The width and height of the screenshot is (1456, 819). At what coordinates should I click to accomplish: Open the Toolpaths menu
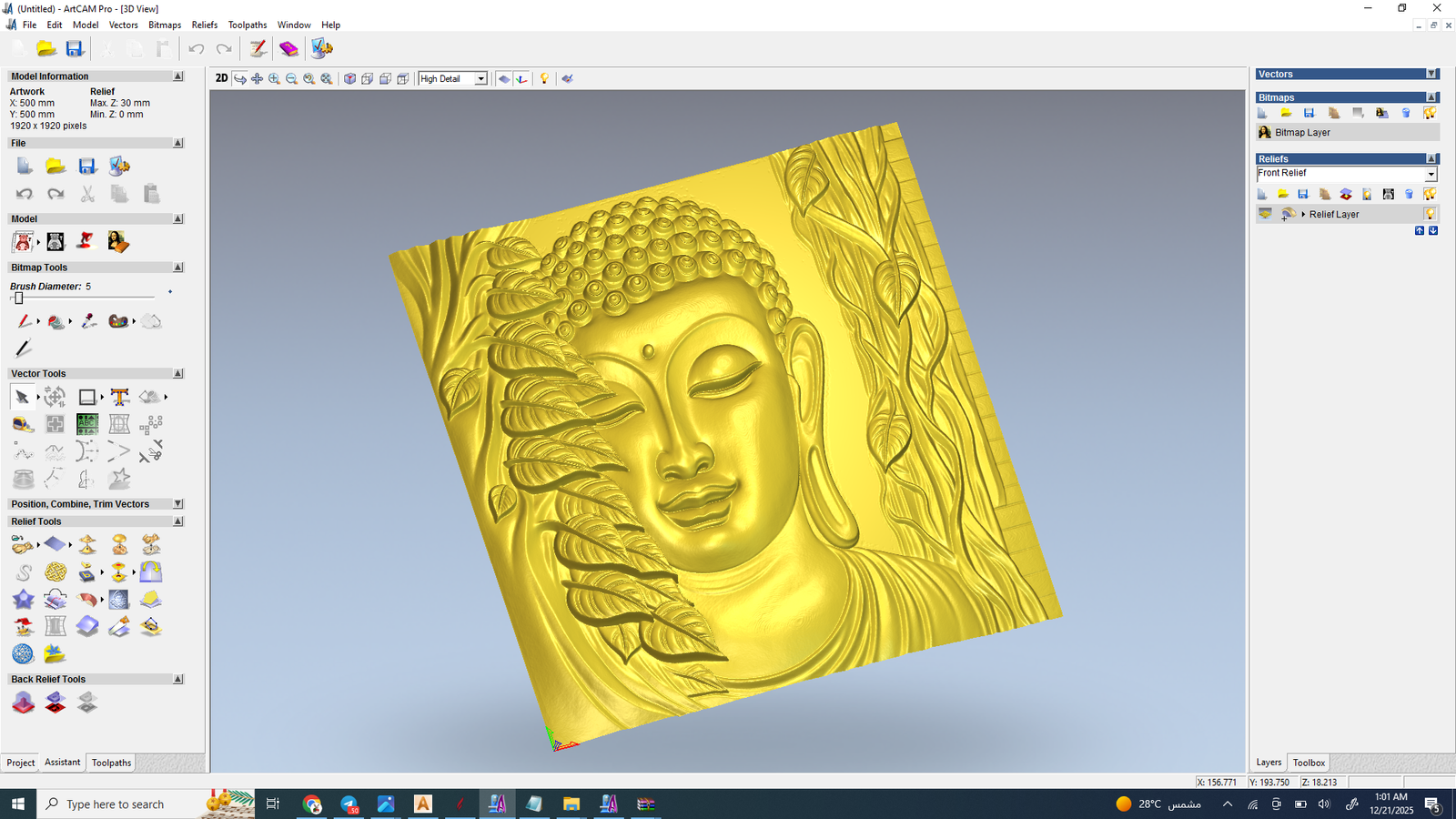247,25
